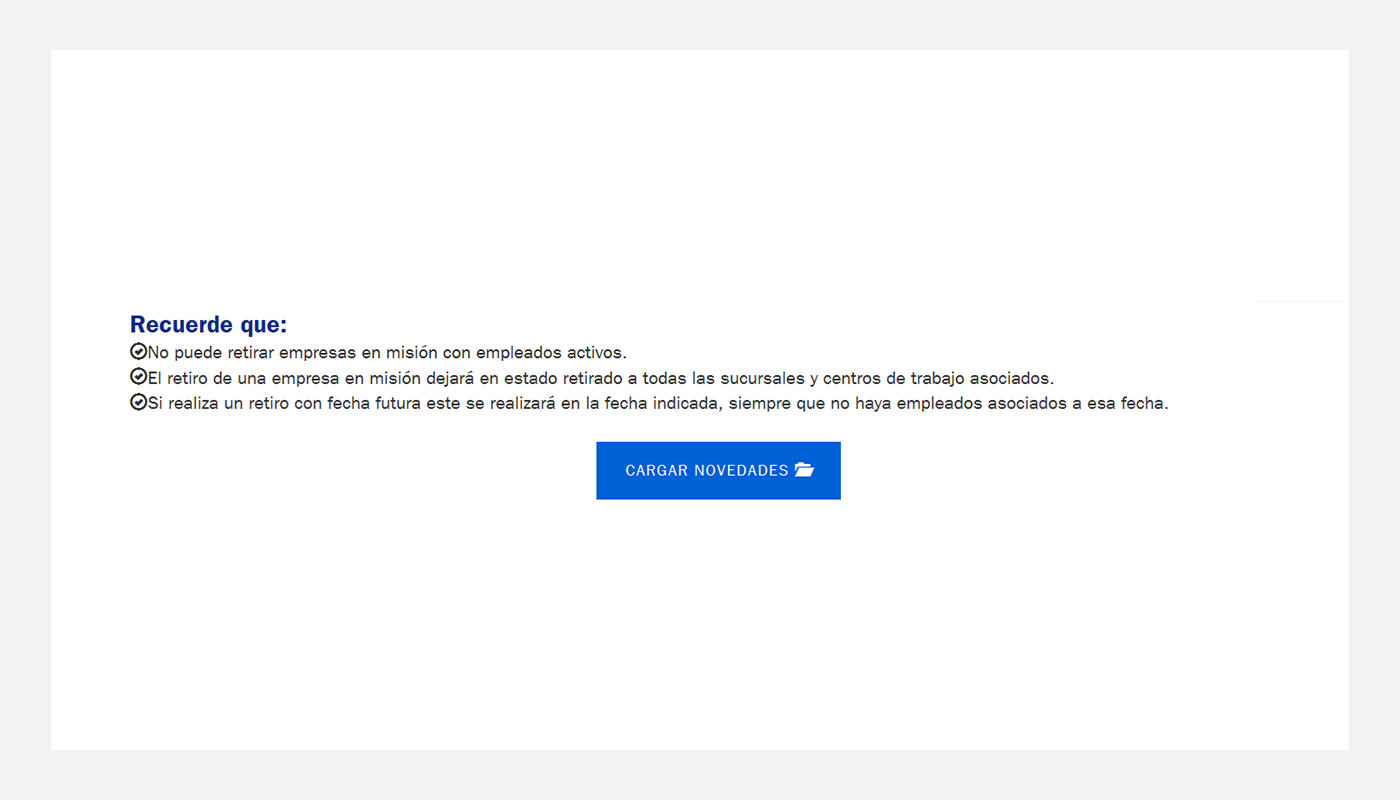Image resolution: width=1400 pixels, height=800 pixels.
Task: Click the sentence starting "Si realiza un retiro con fecha futura"
Action: click(658, 405)
